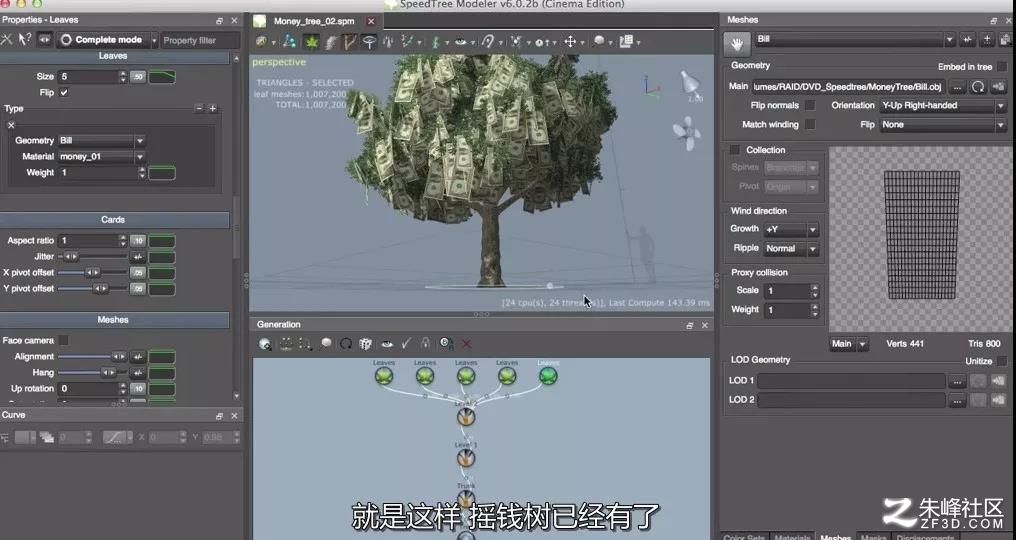Click the dice randomize icon in Generation toolbar
Screen dimensions: 1016x540
pyautogui.click(x=365, y=344)
